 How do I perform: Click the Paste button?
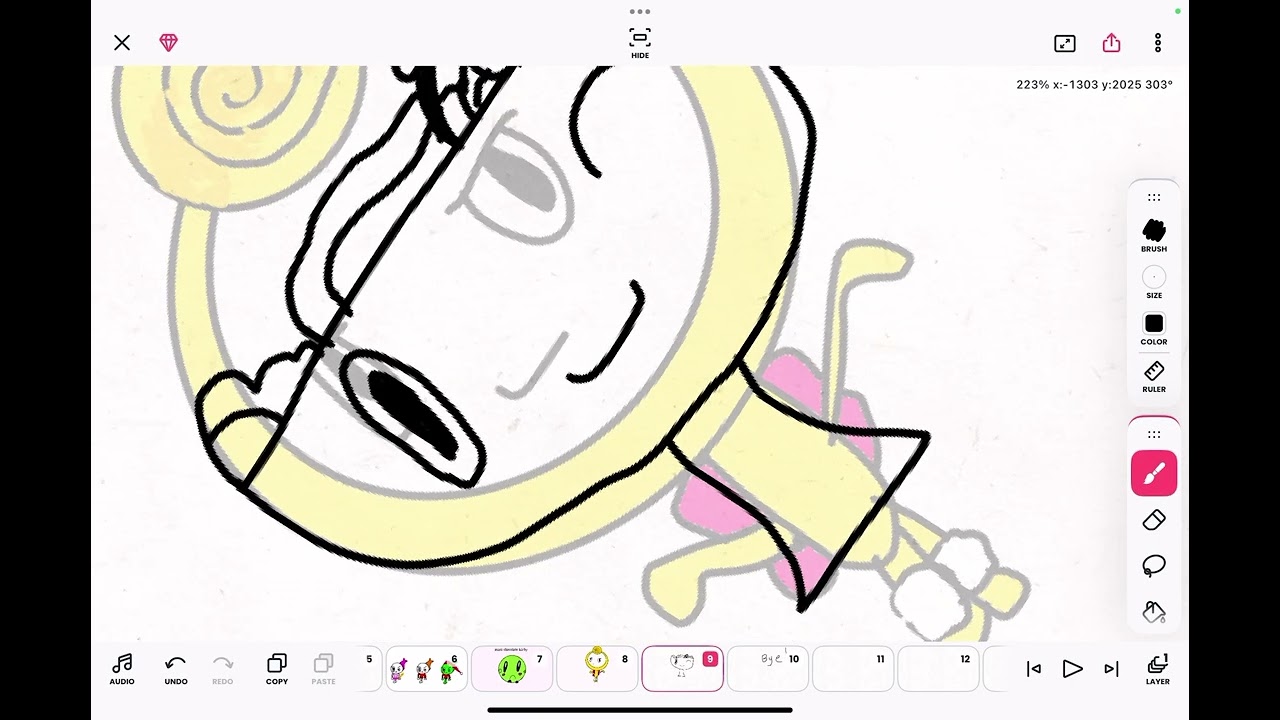(x=323, y=669)
